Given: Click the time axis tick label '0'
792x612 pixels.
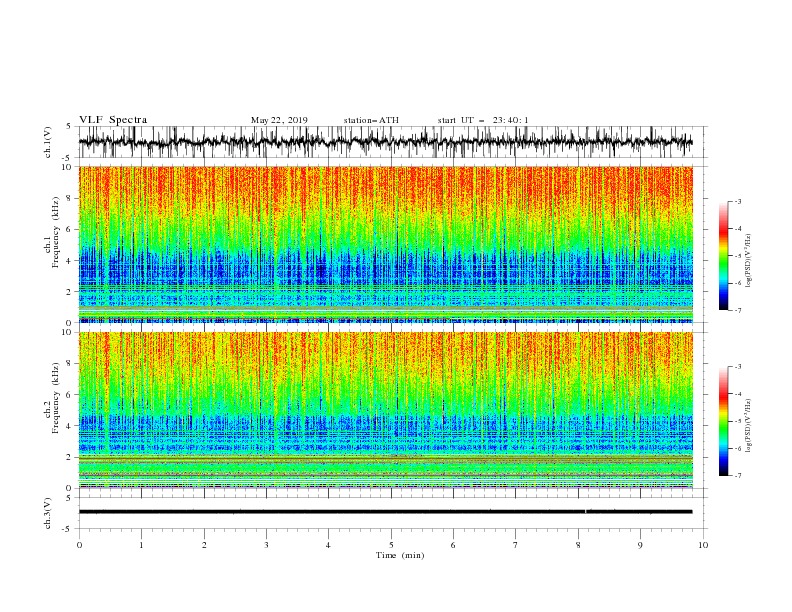Looking at the screenshot, I should 79,545.
